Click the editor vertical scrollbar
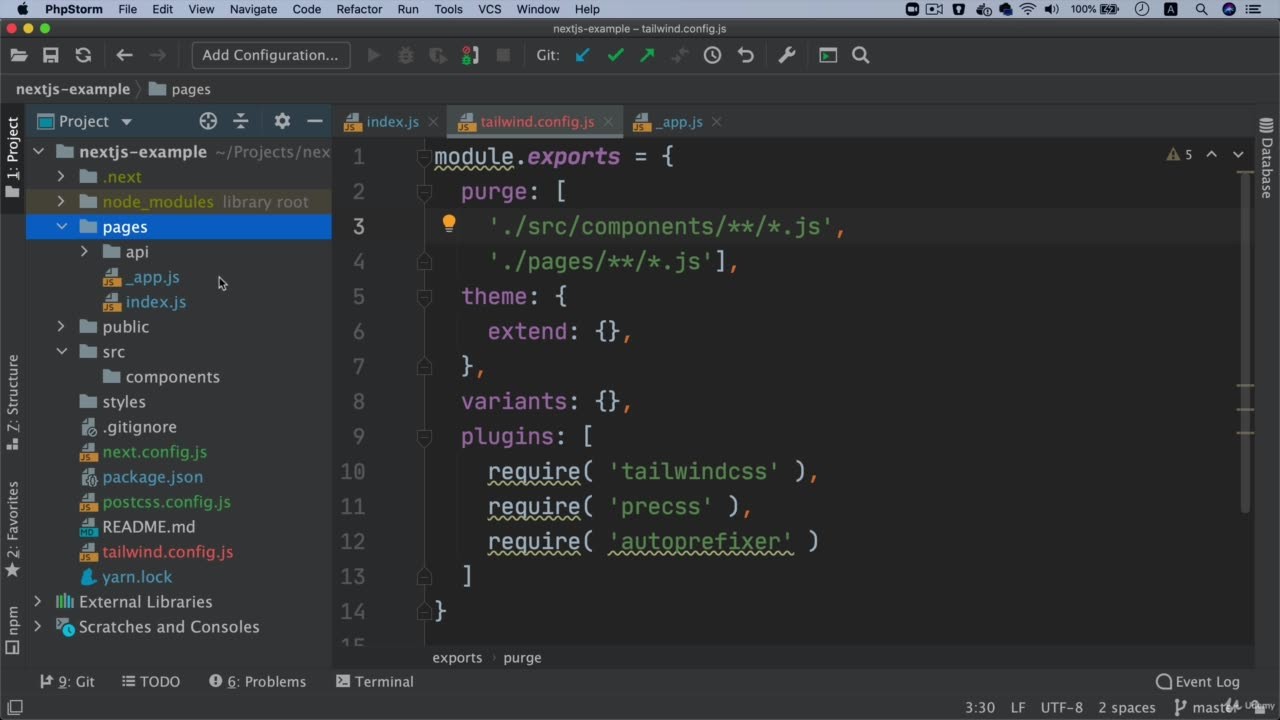This screenshot has height=720, width=1280. point(1245,340)
